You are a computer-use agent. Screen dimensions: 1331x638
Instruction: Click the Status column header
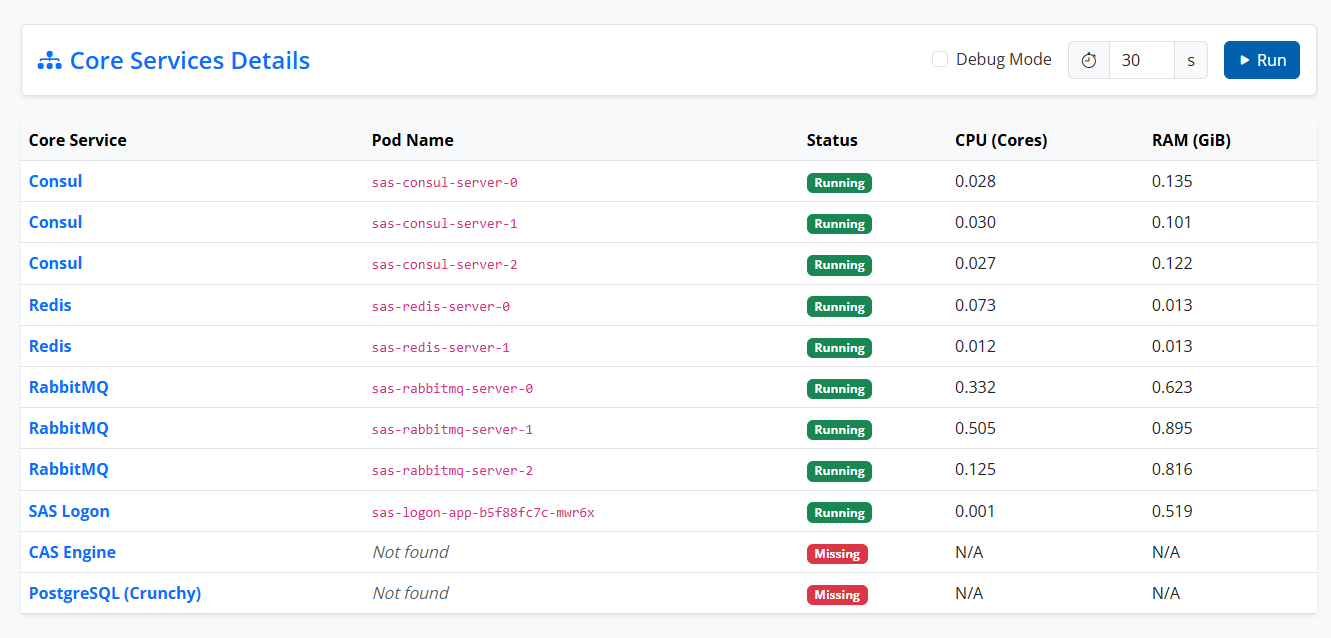(832, 140)
